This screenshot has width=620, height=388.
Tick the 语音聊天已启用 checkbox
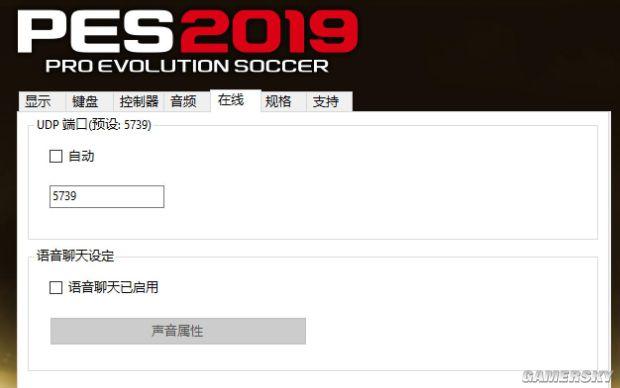(56, 288)
